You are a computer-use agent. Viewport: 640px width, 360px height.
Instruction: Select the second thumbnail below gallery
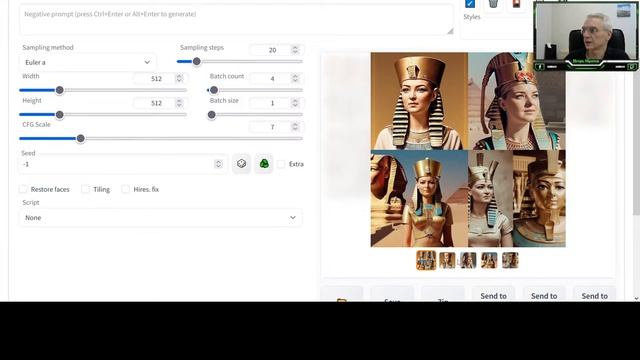[x=447, y=260]
